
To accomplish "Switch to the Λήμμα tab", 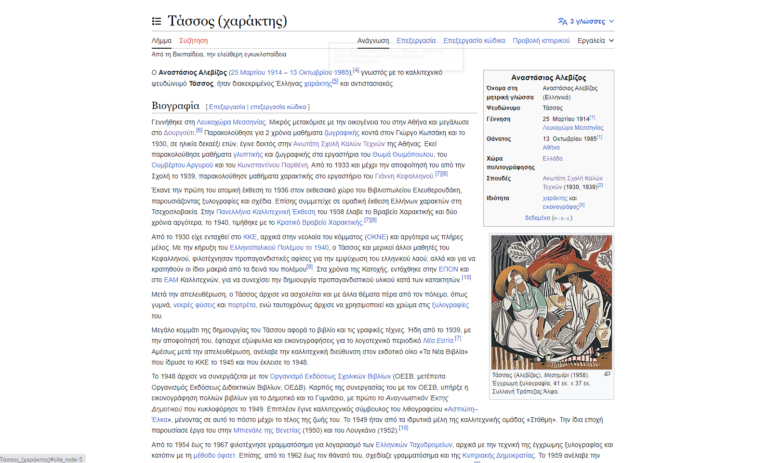I will [x=161, y=41].
